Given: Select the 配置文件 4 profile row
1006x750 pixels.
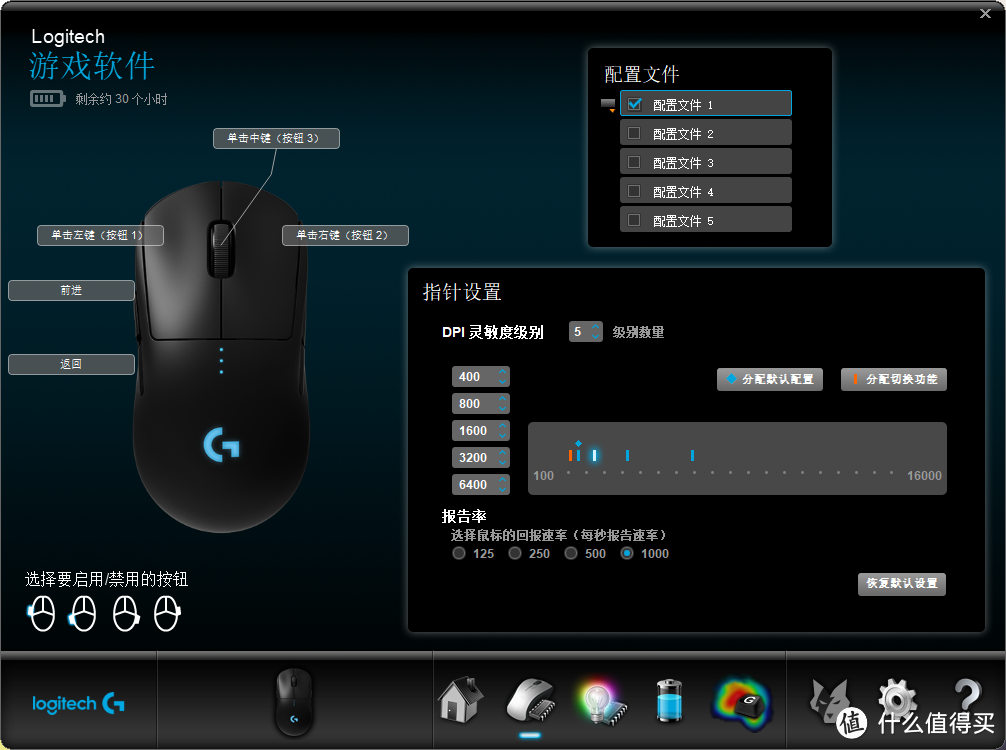Looking at the screenshot, I should 706,191.
